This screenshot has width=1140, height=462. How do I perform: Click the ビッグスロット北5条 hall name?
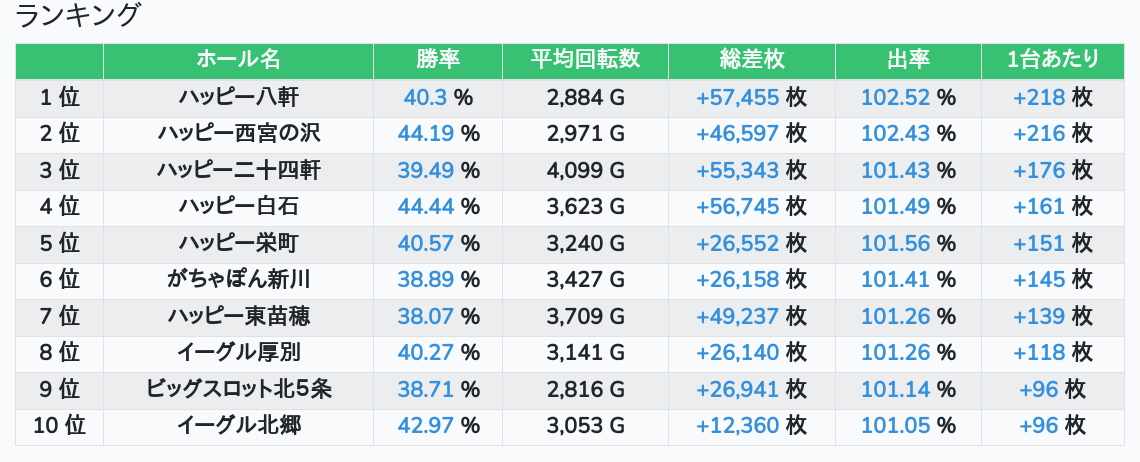238,389
